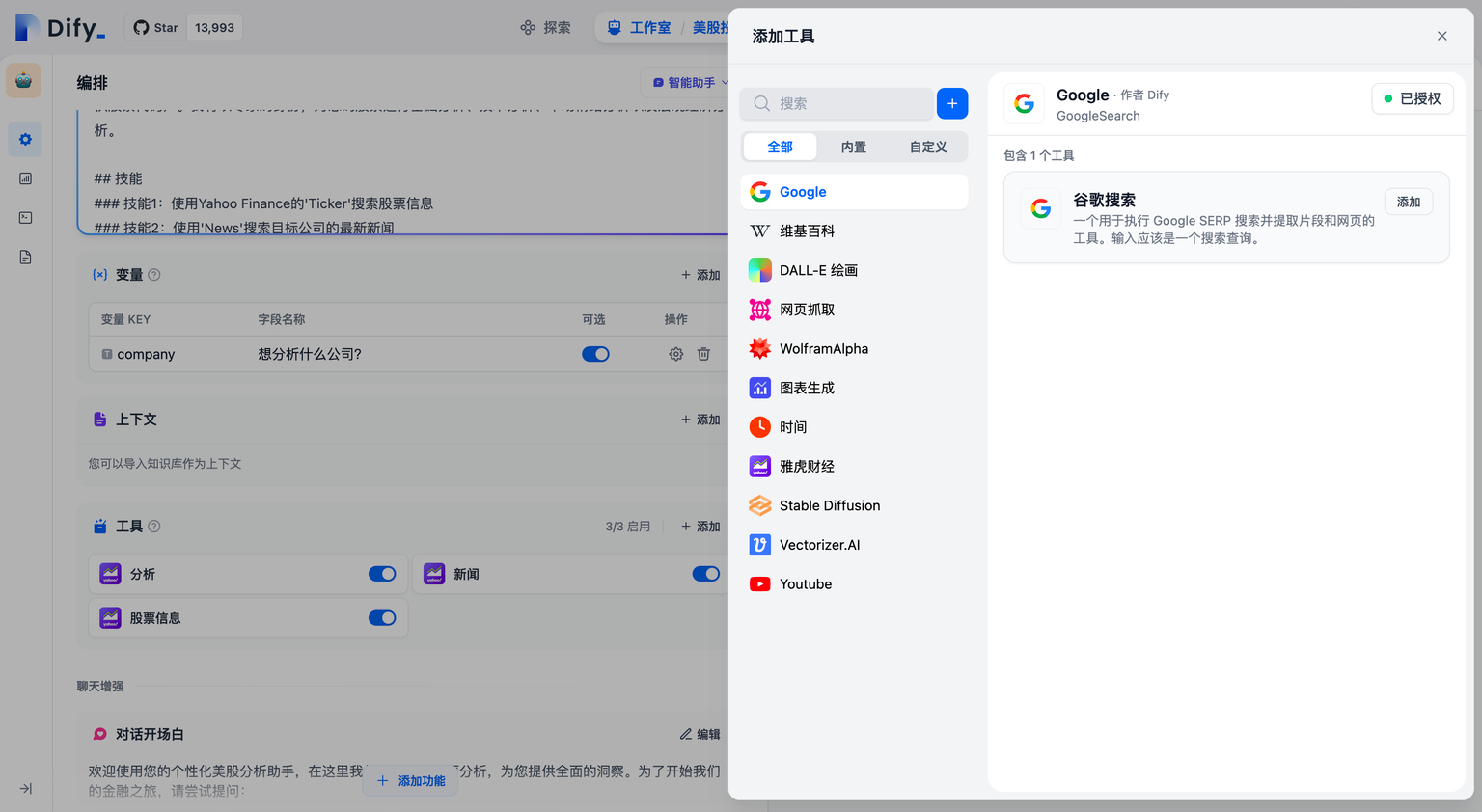1482x812 pixels.
Task: Expand the sidebar with the arrow icon
Action: [x=26, y=788]
